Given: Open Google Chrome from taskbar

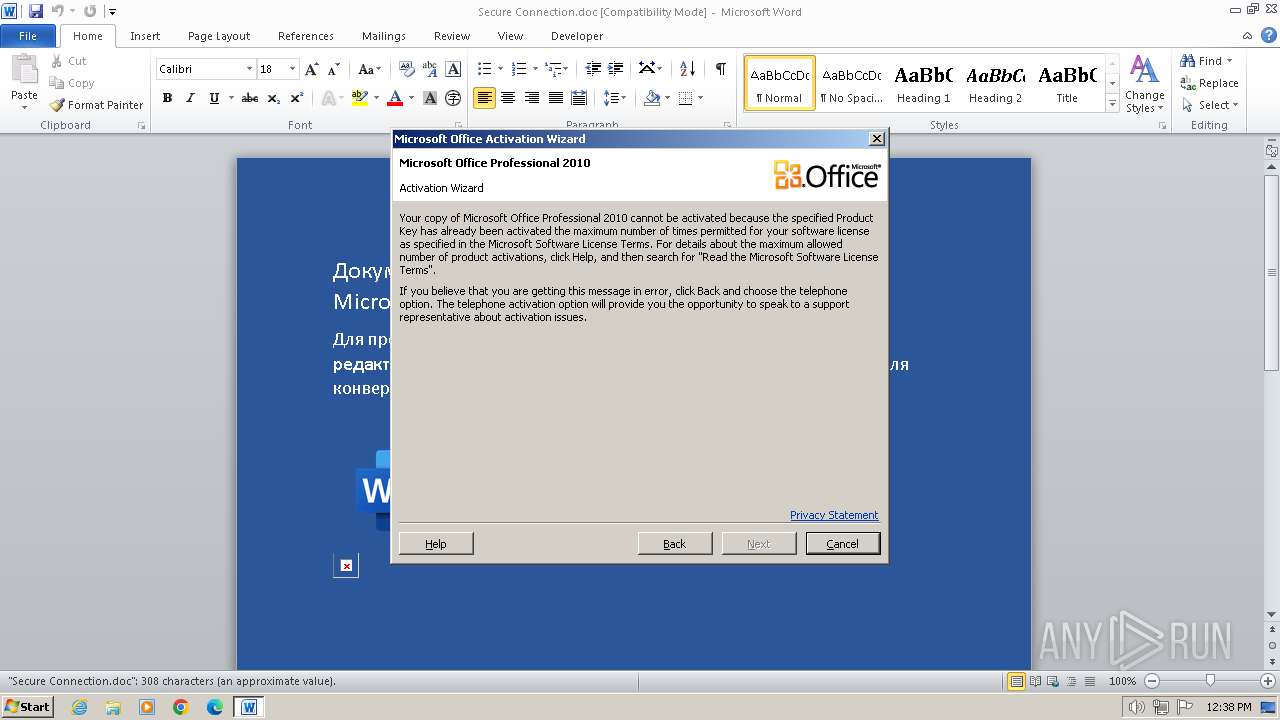Looking at the screenshot, I should [181, 707].
